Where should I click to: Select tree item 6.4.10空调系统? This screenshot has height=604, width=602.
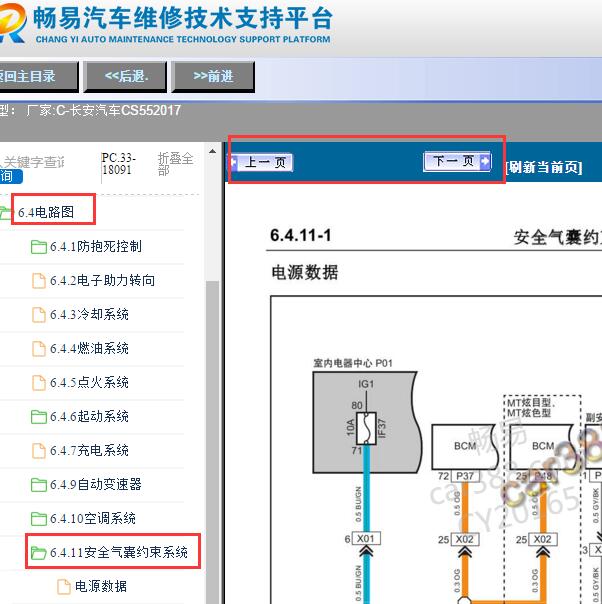93,518
